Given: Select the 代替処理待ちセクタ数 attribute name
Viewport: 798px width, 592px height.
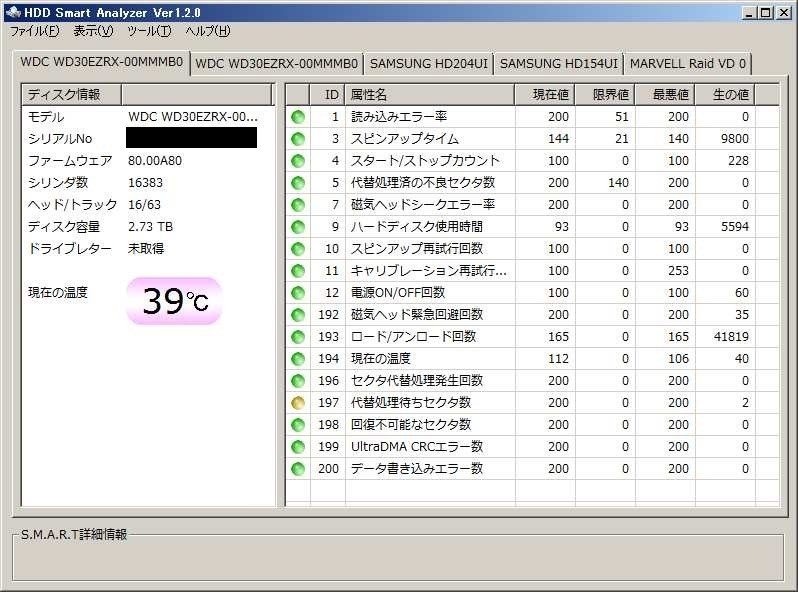Looking at the screenshot, I should 411,403.
